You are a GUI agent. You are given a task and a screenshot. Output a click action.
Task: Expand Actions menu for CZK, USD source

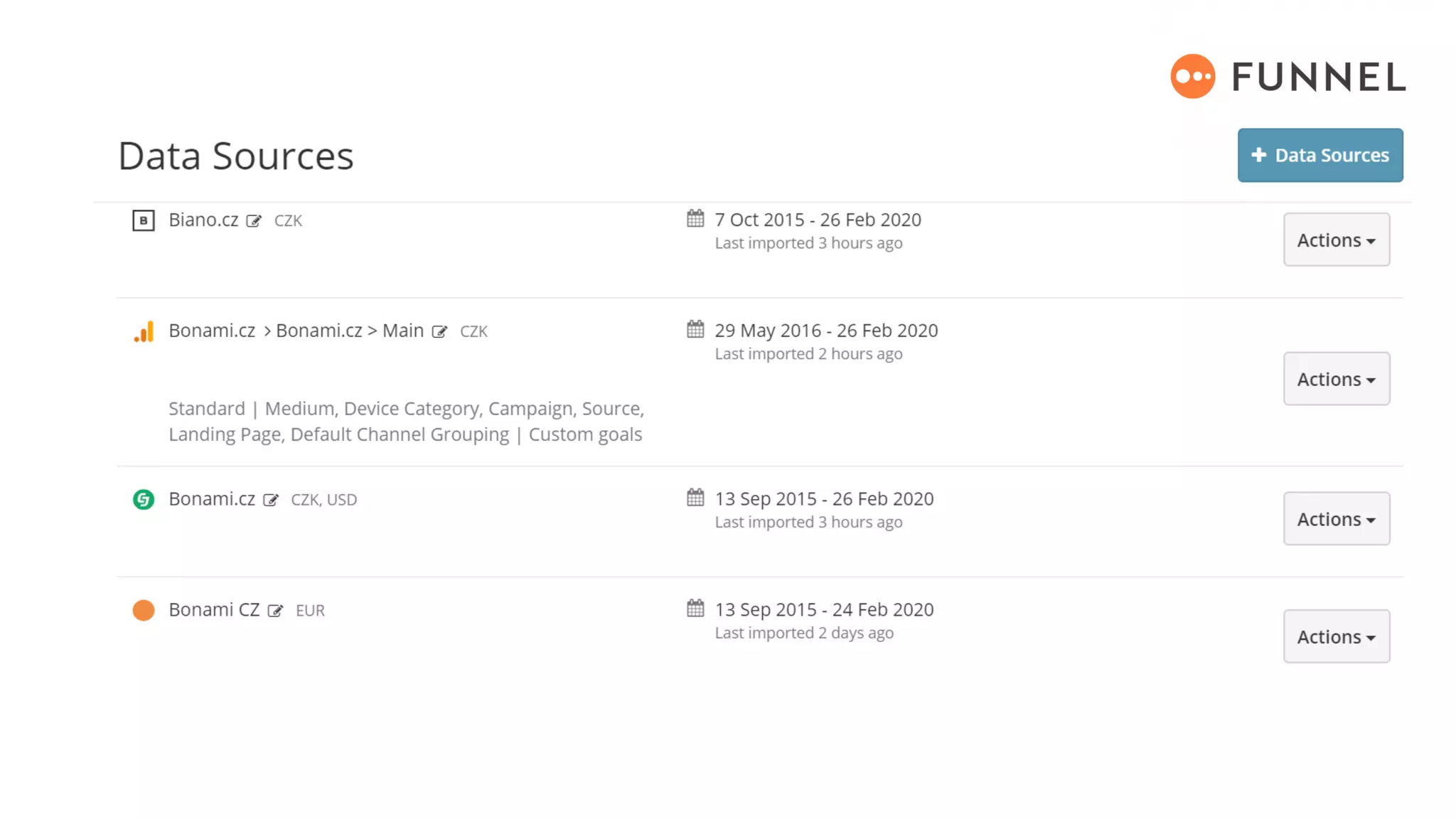pos(1336,519)
